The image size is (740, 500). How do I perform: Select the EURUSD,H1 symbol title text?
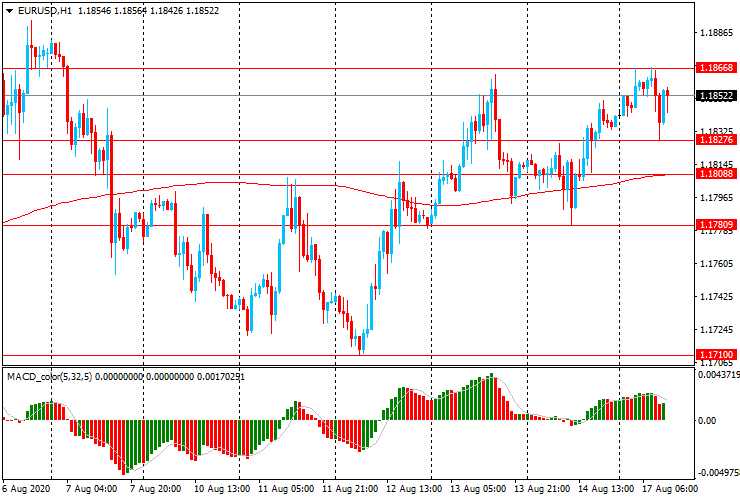coord(45,10)
